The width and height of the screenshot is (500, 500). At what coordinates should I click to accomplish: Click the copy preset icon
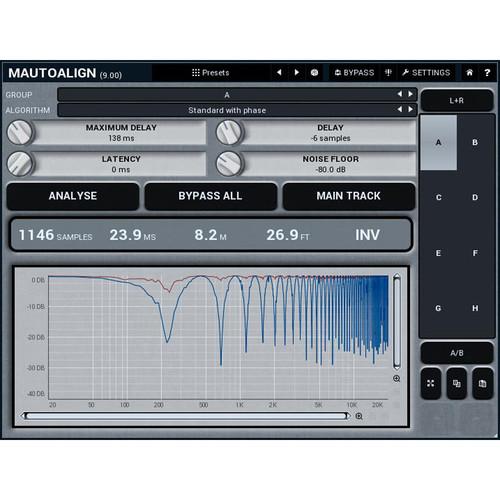(x=457, y=384)
